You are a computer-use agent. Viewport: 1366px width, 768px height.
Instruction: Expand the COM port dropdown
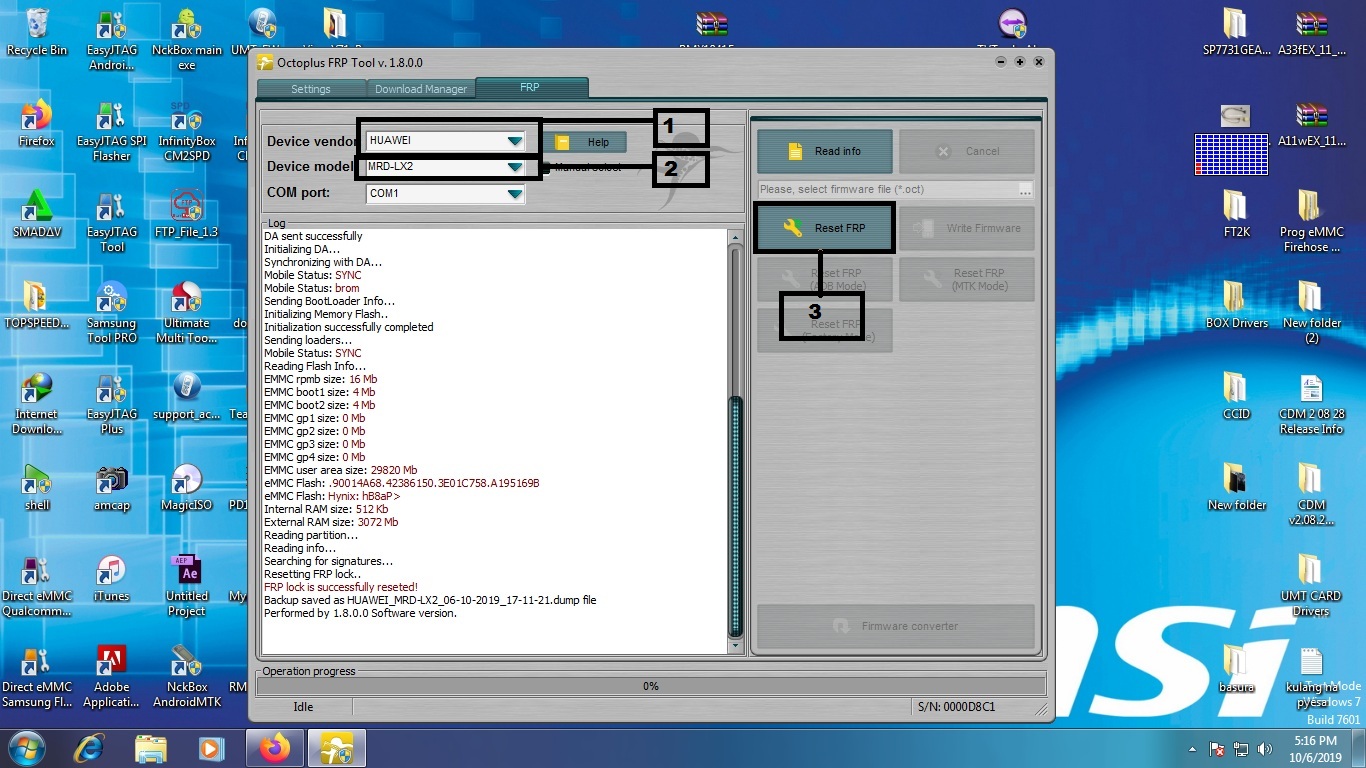514,193
